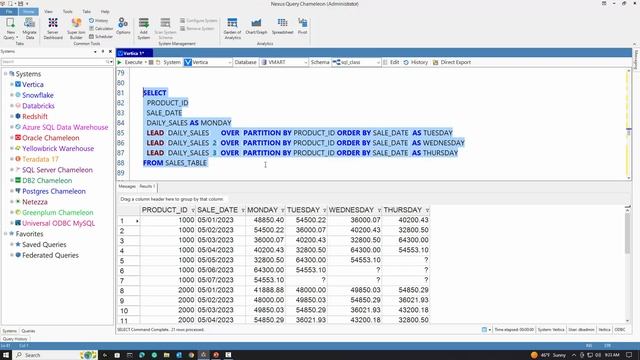Screen dimensions: 640x360
Task: Expand the Redshift system node
Action: (x=12, y=116)
